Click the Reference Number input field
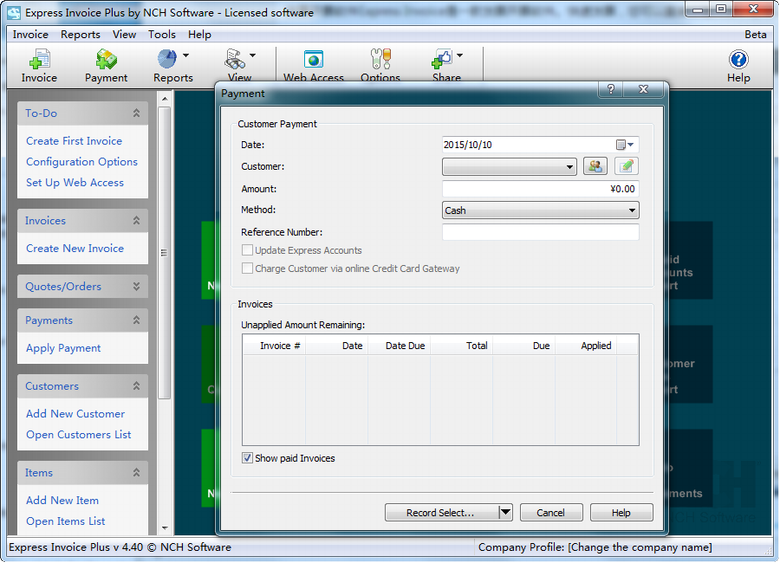Image resolution: width=780 pixels, height=563 pixels. 540,232
